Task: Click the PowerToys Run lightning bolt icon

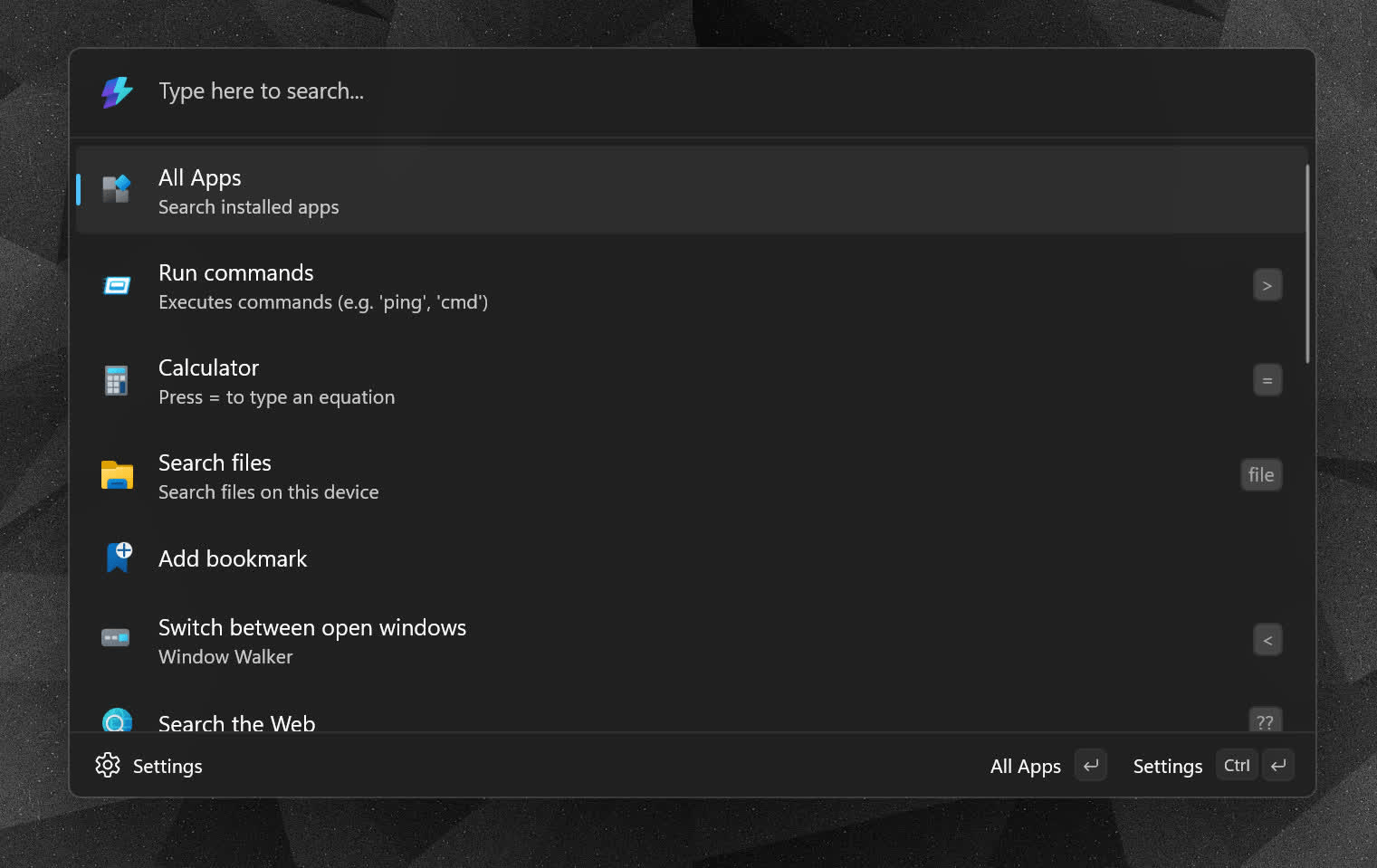Action: (x=116, y=91)
